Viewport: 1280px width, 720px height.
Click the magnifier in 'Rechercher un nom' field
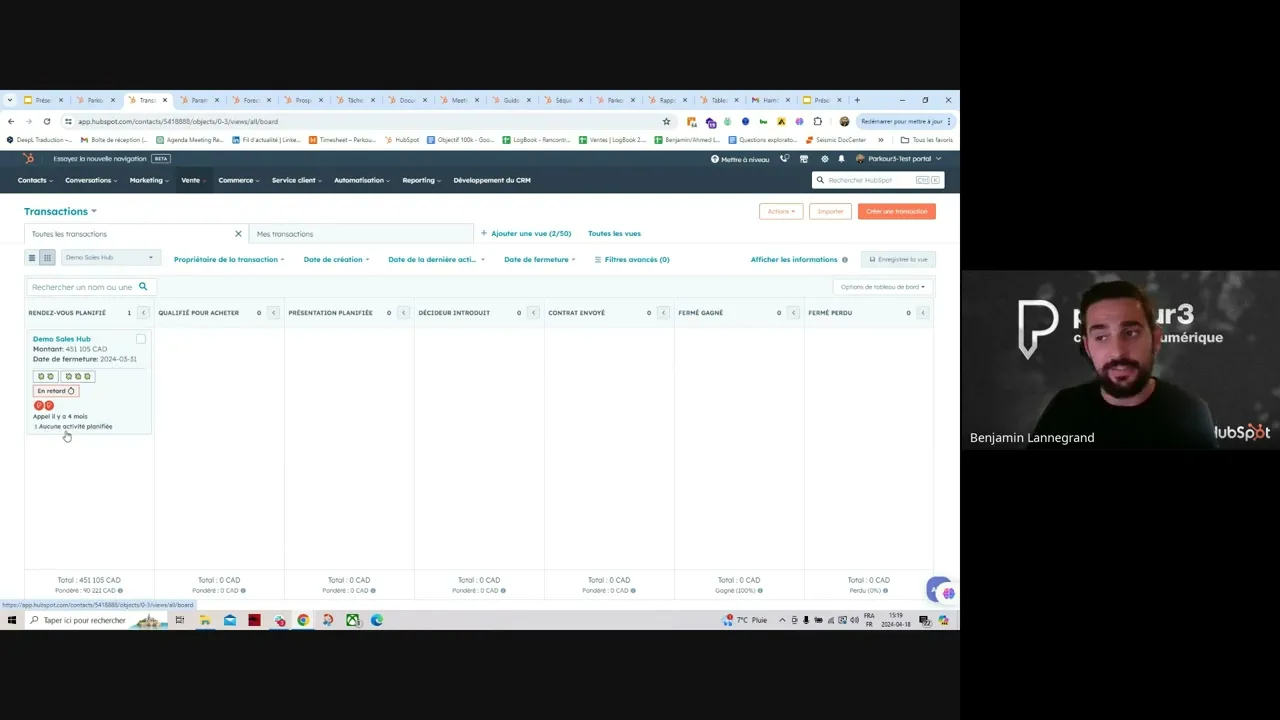pos(143,287)
